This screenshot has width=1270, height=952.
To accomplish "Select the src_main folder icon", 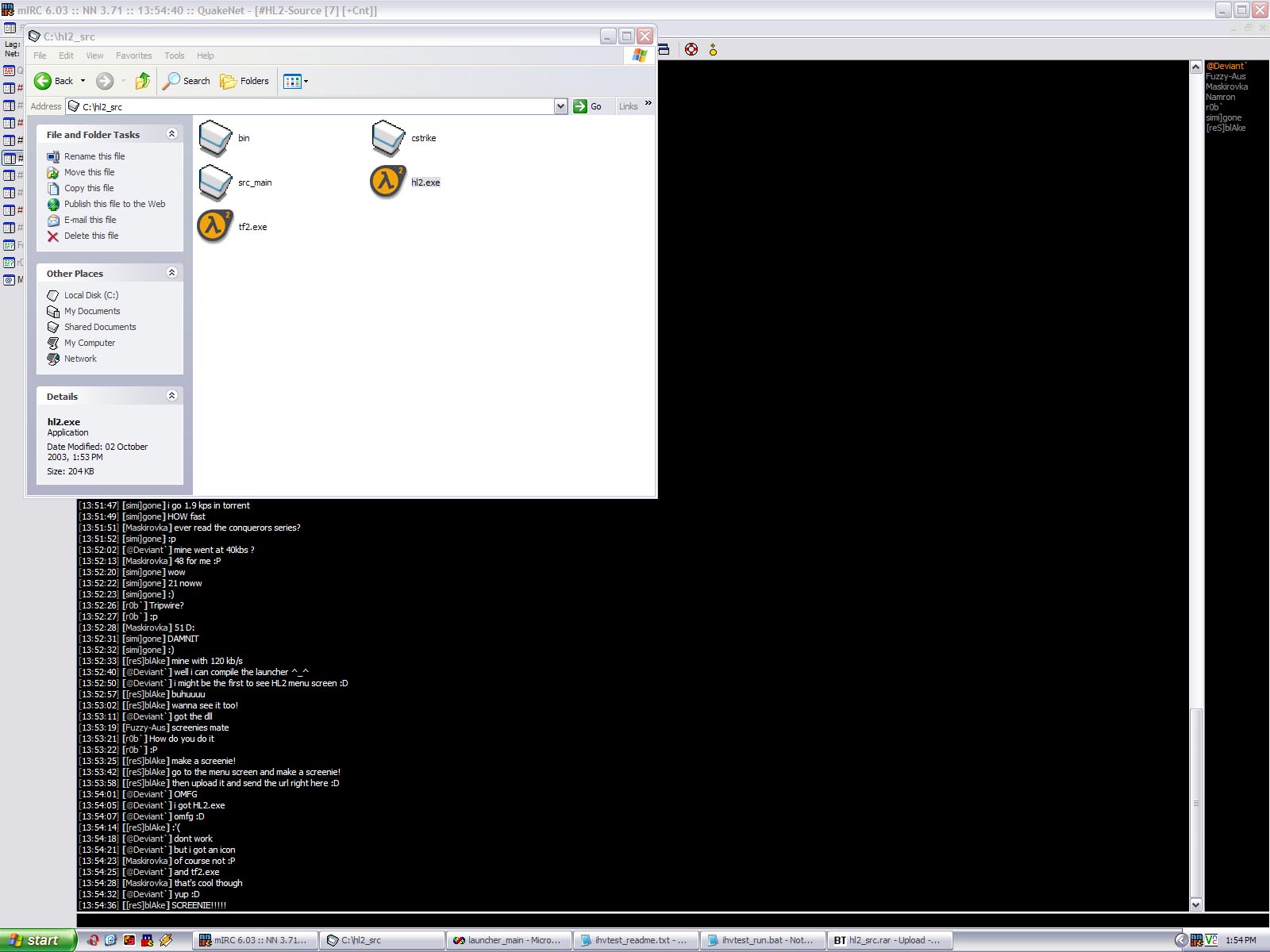I will (215, 182).
